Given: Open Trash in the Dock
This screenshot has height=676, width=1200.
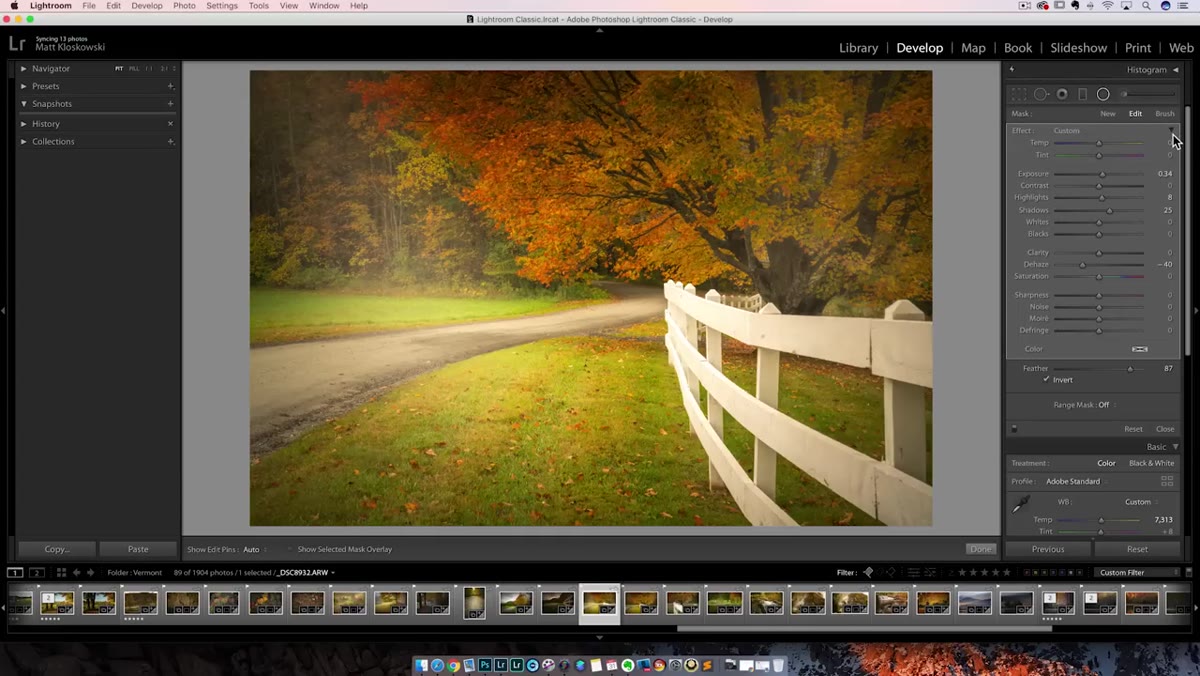Looking at the screenshot, I should (778, 665).
